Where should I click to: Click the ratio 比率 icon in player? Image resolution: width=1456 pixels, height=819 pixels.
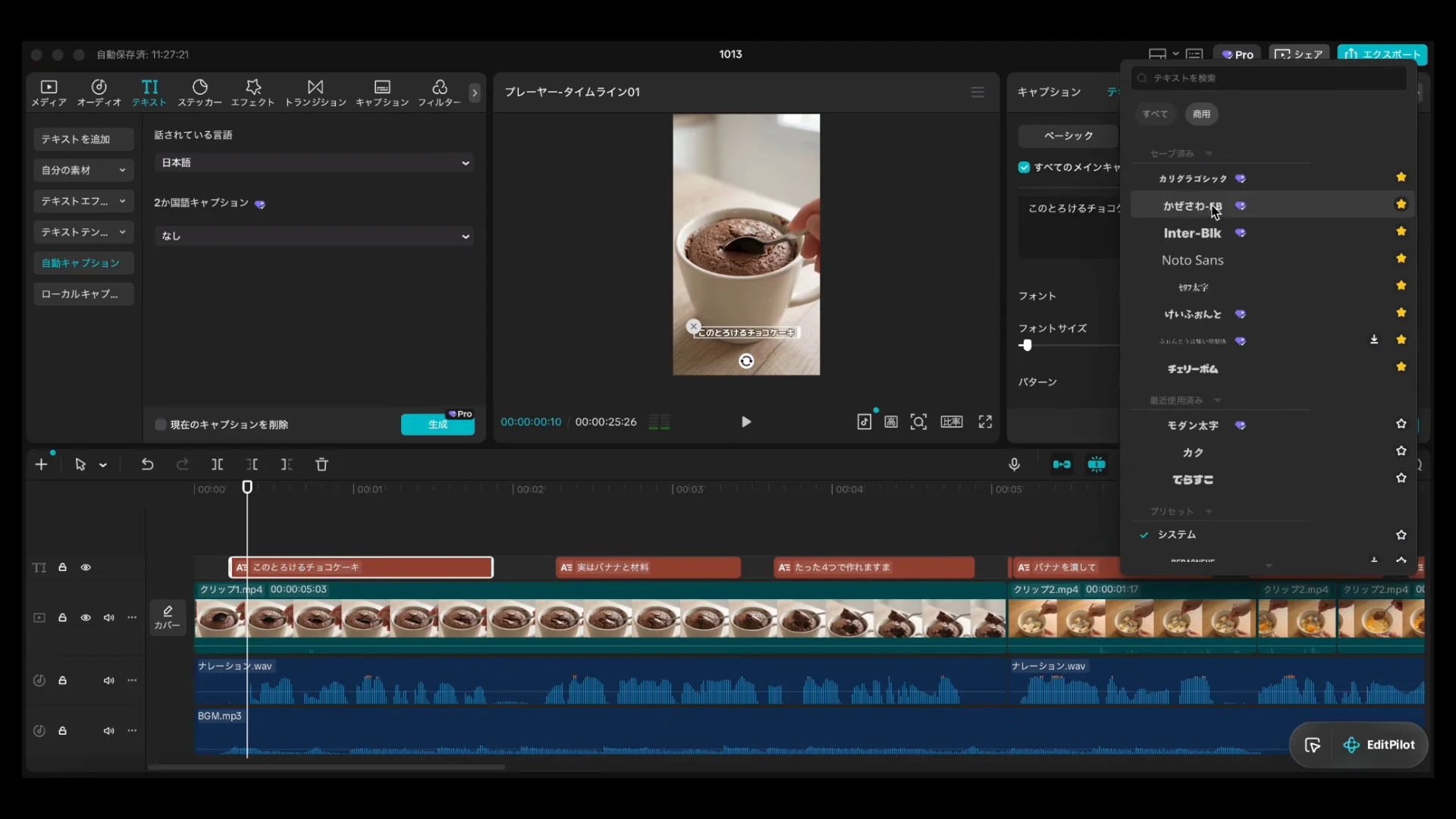[x=952, y=422]
